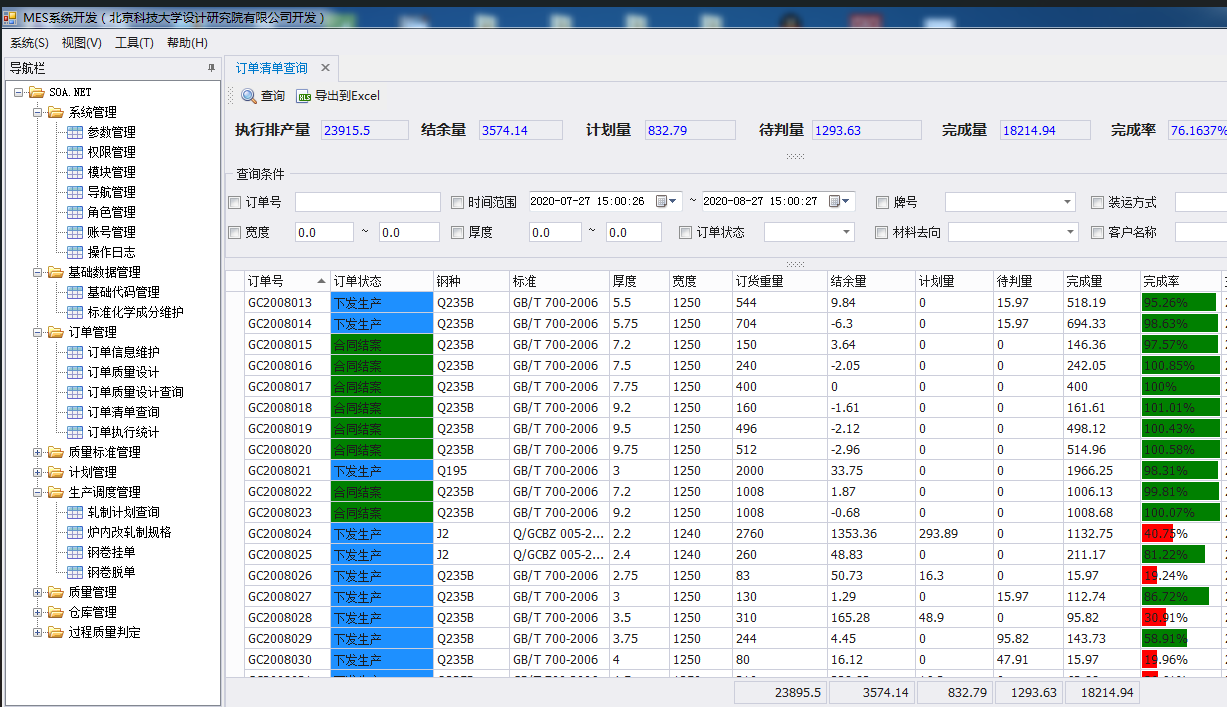The height and width of the screenshot is (707, 1227).
Task: Click the folder icon of 订单管理
Action: point(55,331)
